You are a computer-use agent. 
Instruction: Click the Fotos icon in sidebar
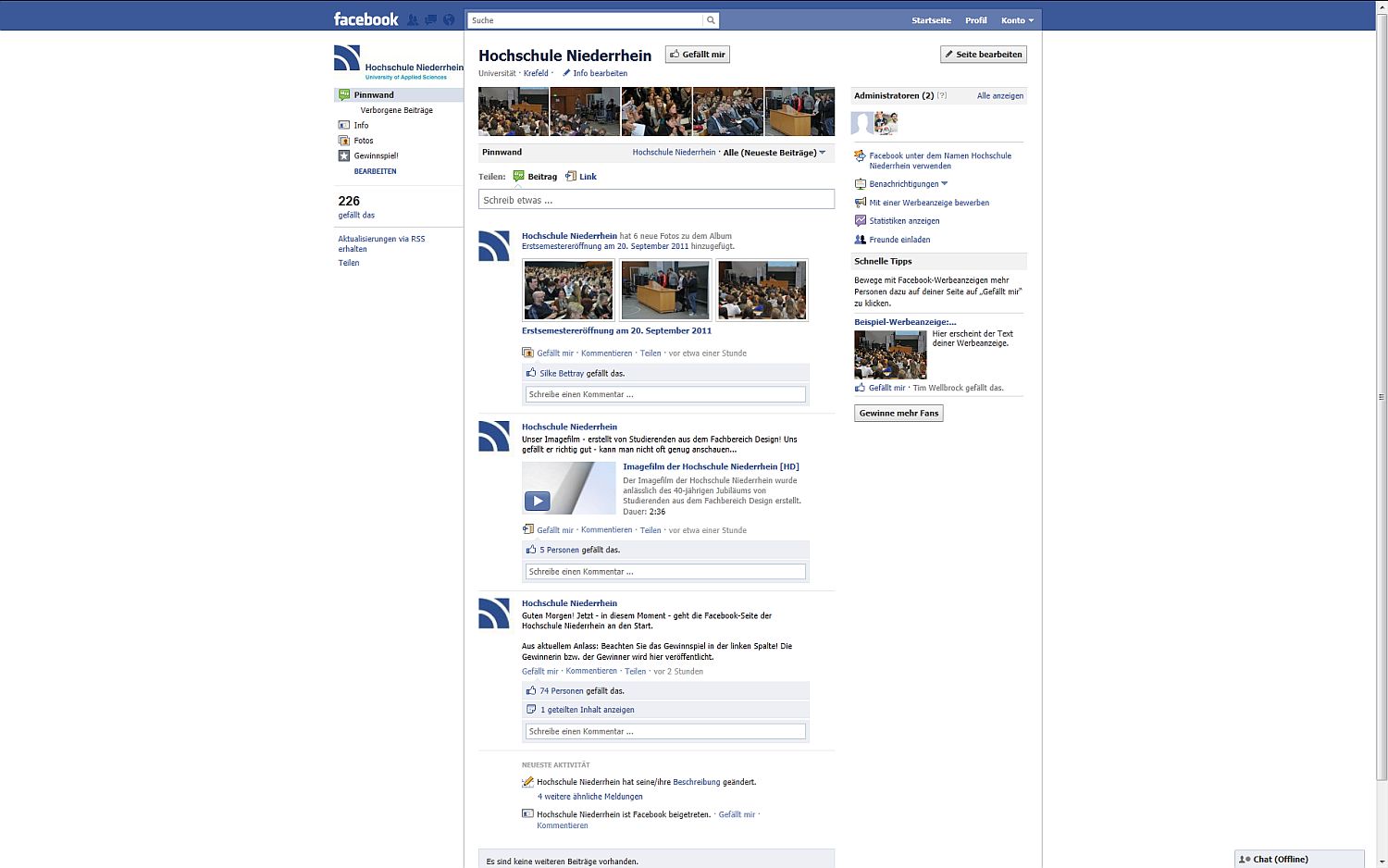[344, 141]
